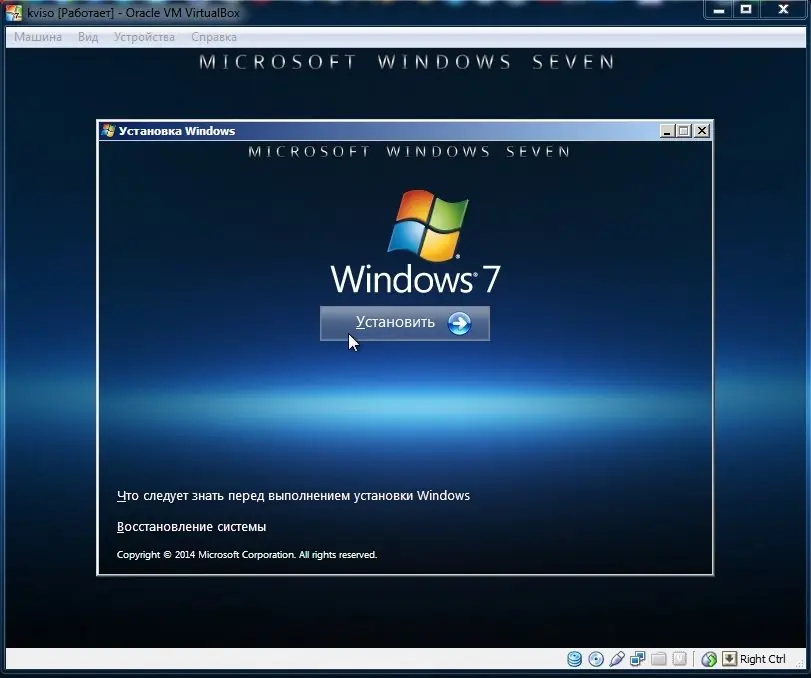The image size is (811, 678).
Task: Click the optical disc status icon
Action: [596, 659]
